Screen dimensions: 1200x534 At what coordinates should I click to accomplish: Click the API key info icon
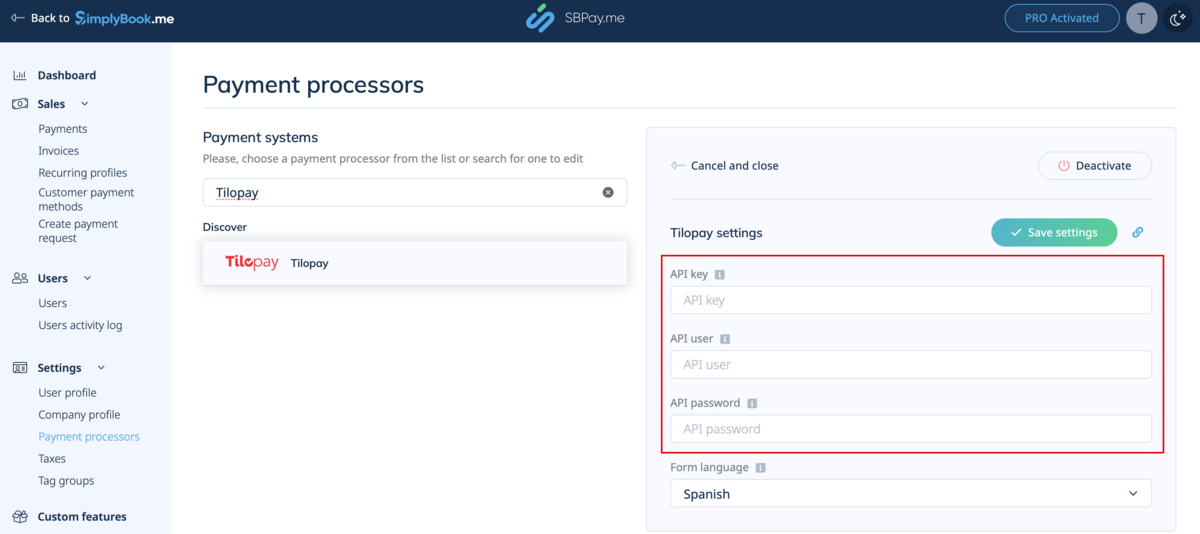[720, 275]
